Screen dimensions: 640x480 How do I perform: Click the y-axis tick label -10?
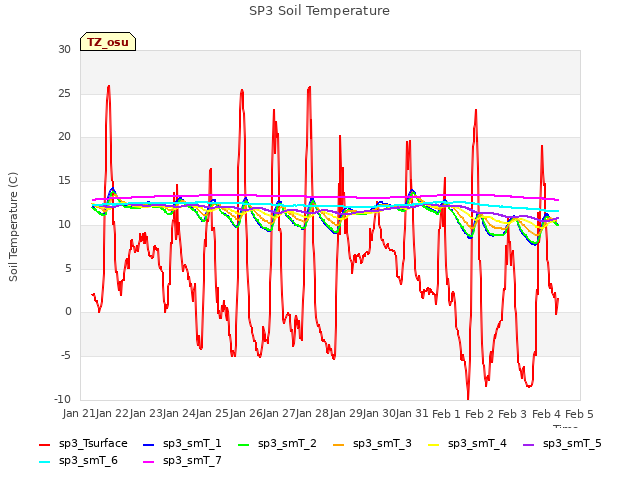coord(63,399)
